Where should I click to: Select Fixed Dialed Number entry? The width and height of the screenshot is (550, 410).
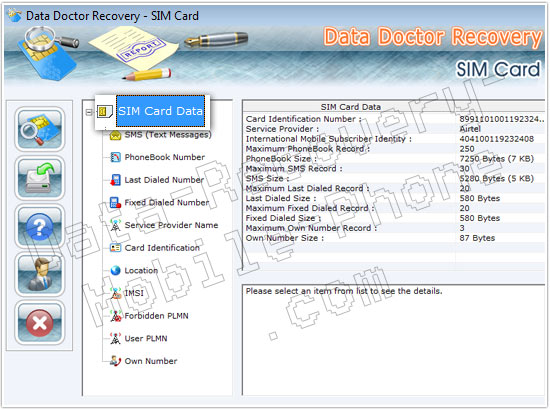[167, 202]
